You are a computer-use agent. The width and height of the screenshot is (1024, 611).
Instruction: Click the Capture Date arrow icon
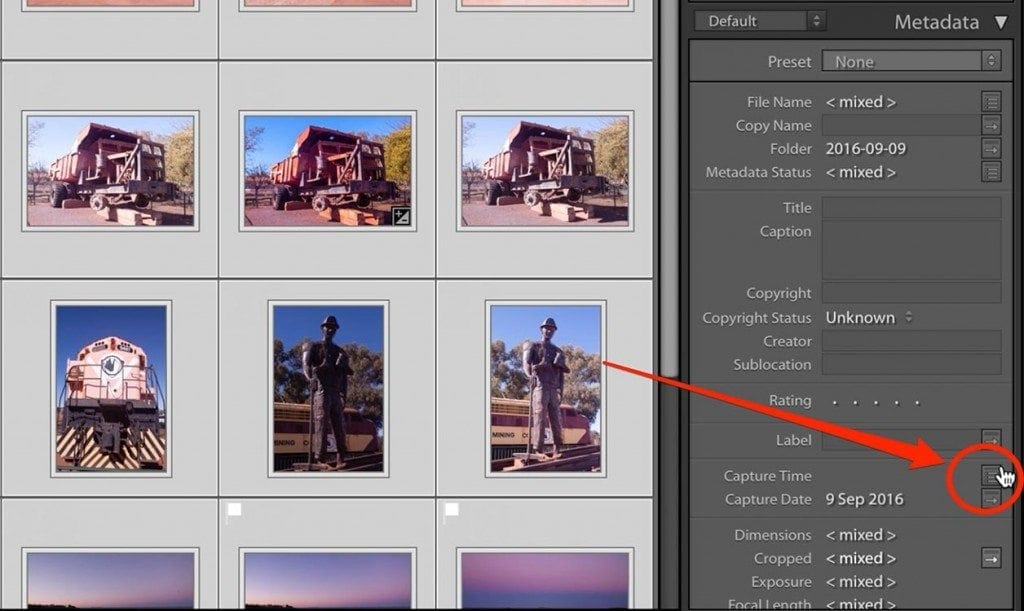990,498
